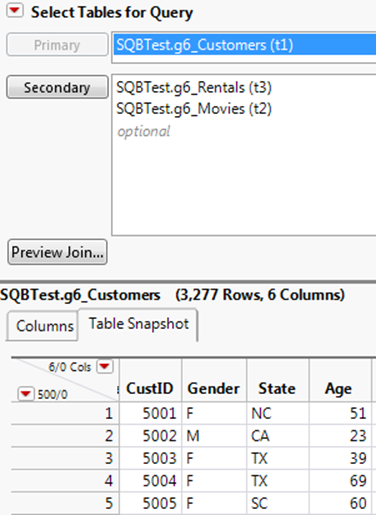
Task: Click the Secondary button
Action: coord(57,87)
